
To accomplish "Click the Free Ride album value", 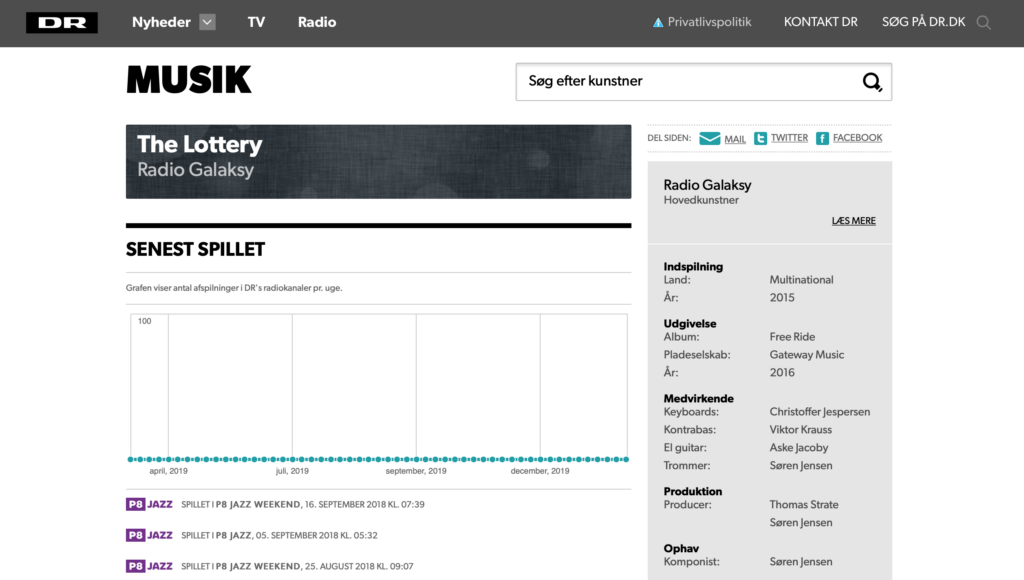I will pos(792,336).
